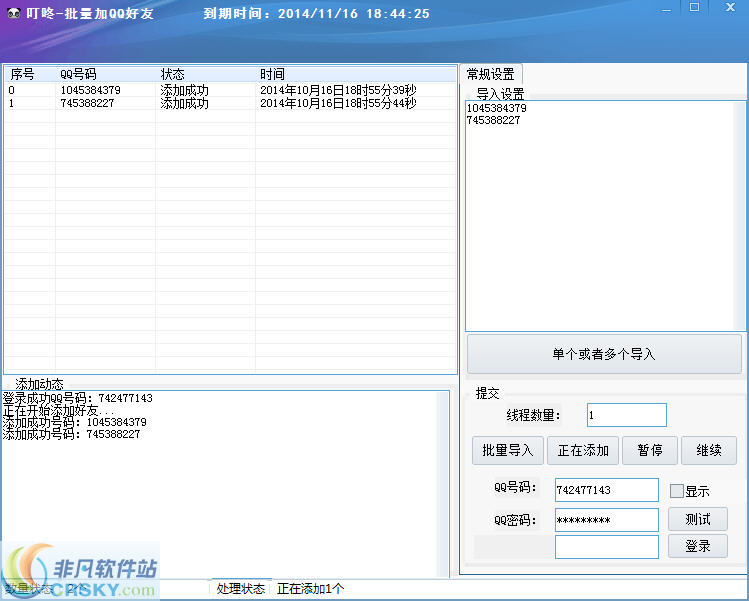This screenshot has width=749, height=601.
Task: Toggle the 显示 password checkbox
Action: tap(676, 491)
